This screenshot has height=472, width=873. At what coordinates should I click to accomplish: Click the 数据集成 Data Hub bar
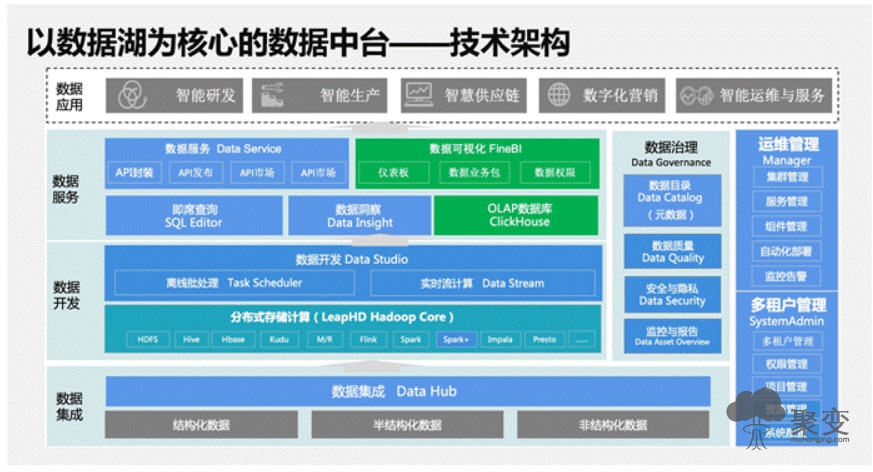tap(408, 391)
